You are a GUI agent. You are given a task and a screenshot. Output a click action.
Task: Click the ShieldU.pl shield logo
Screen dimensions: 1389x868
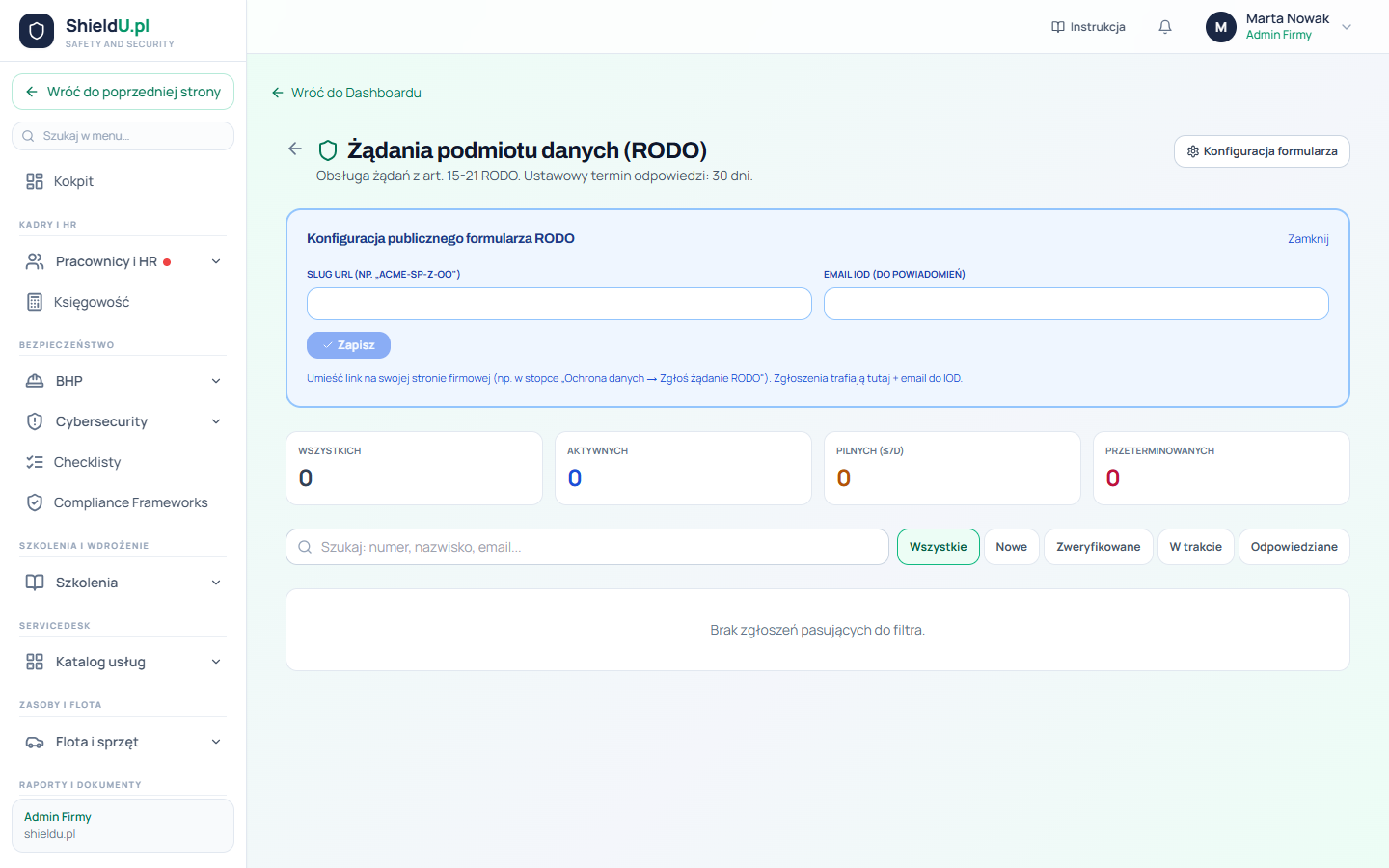pos(37,31)
